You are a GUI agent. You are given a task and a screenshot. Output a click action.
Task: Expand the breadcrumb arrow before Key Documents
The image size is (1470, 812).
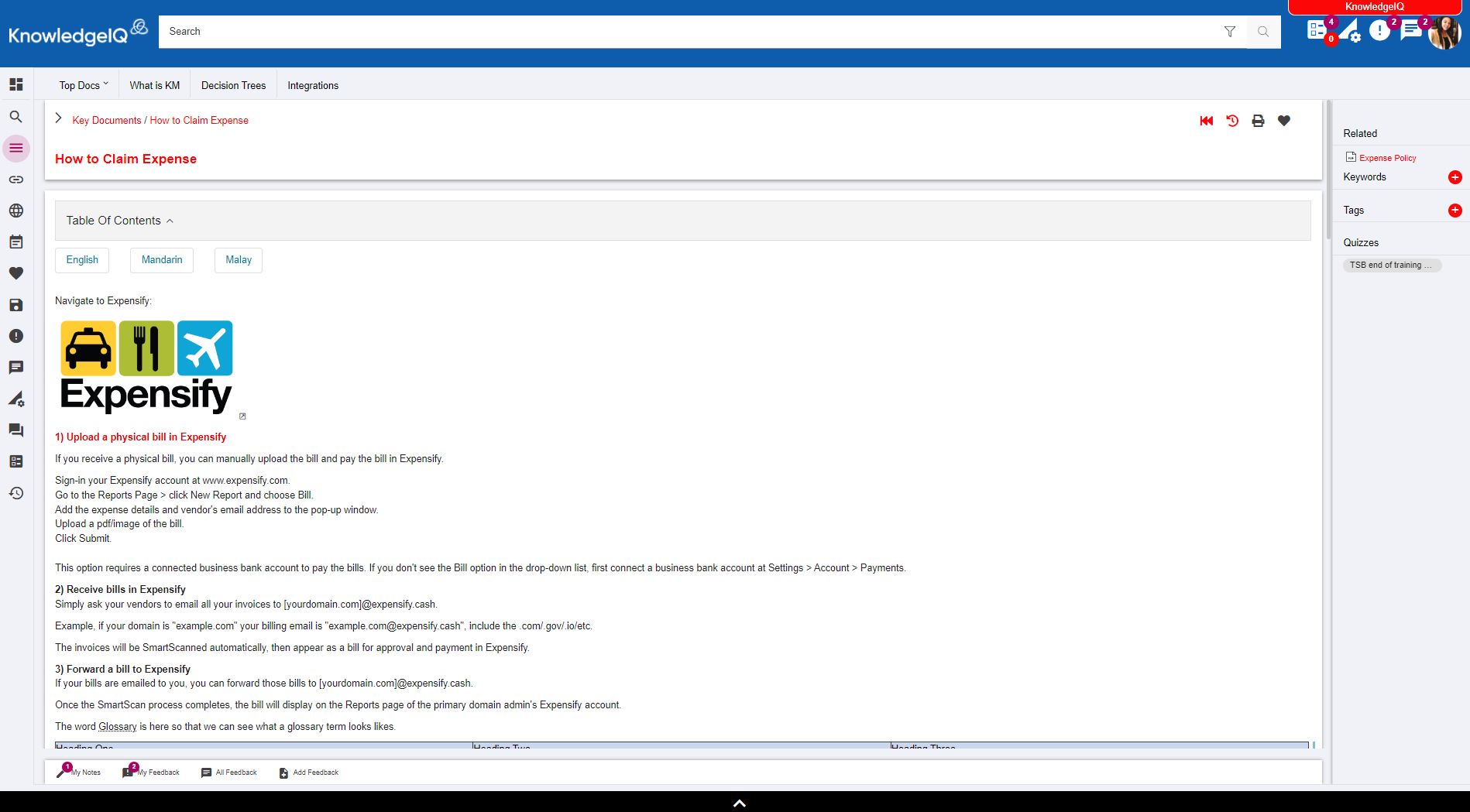click(58, 118)
